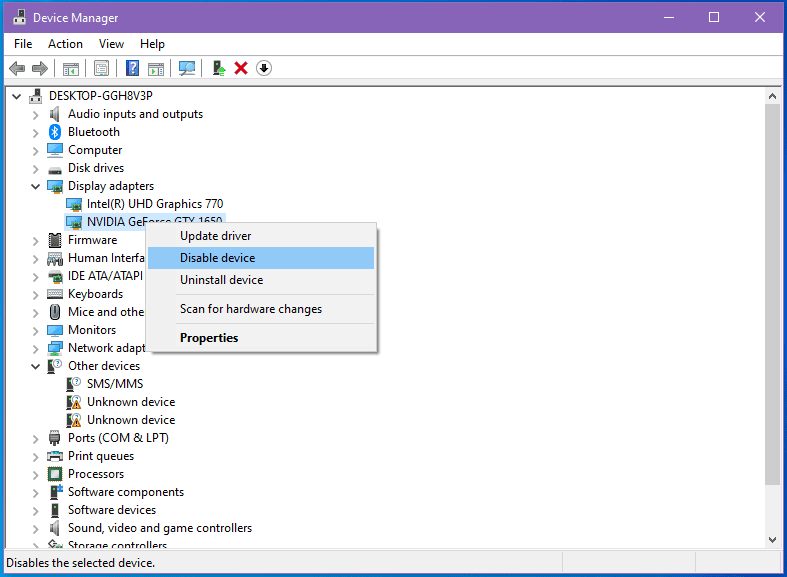Screen dimensions: 787x577
Task: Click the Device Manager title bar icon
Action: coord(19,17)
